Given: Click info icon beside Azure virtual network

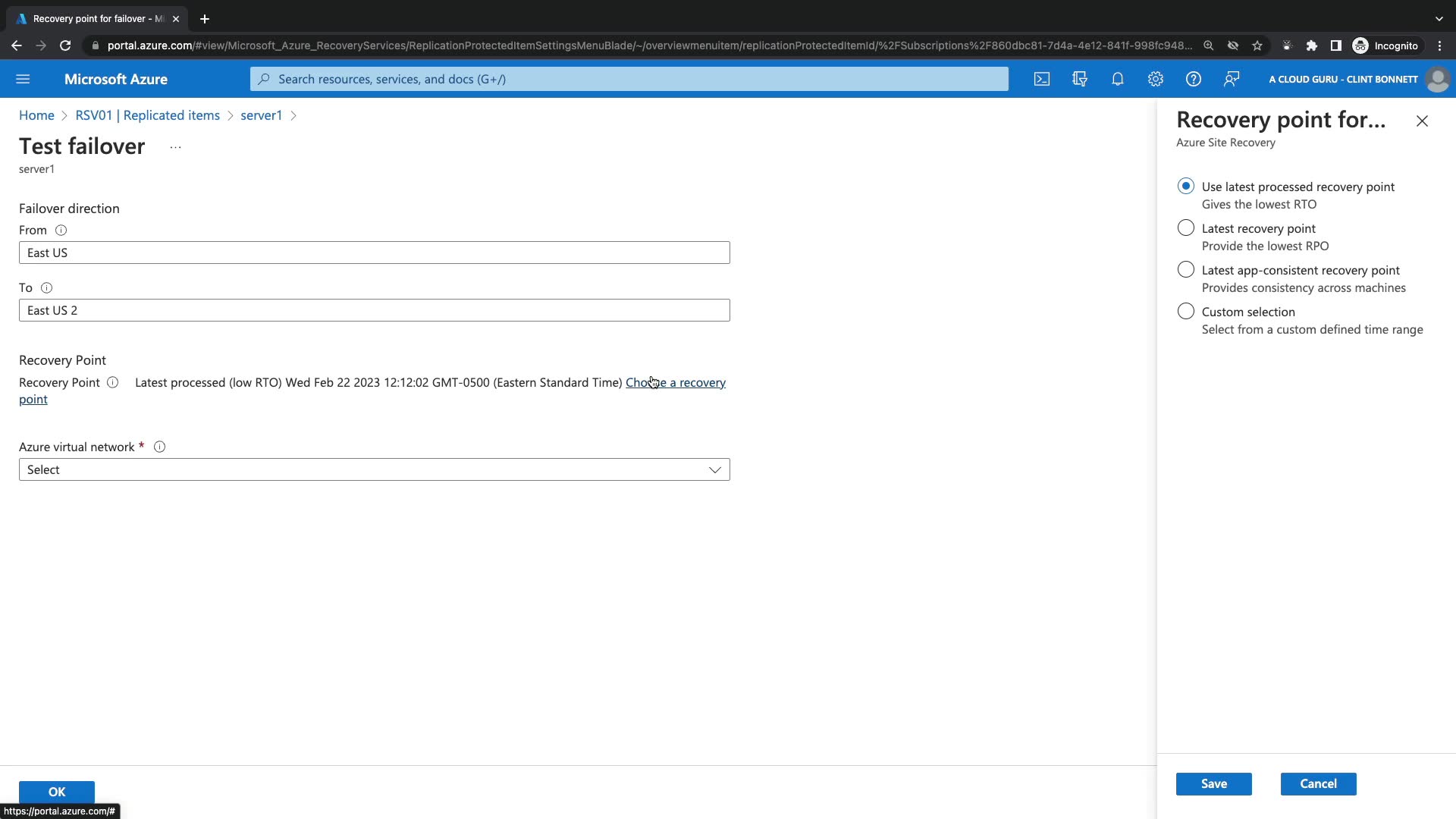Looking at the screenshot, I should pos(160,447).
